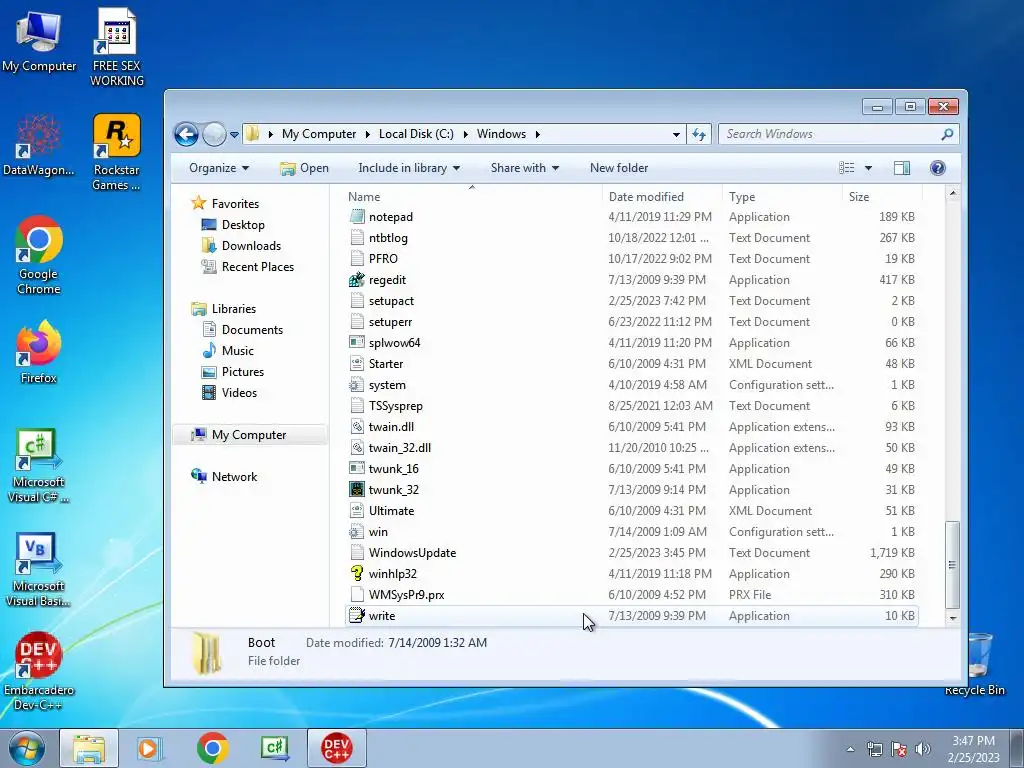Screen dimensions: 1024x768
Task: Click the file list vertical scrollbar thumb
Action: point(953,564)
